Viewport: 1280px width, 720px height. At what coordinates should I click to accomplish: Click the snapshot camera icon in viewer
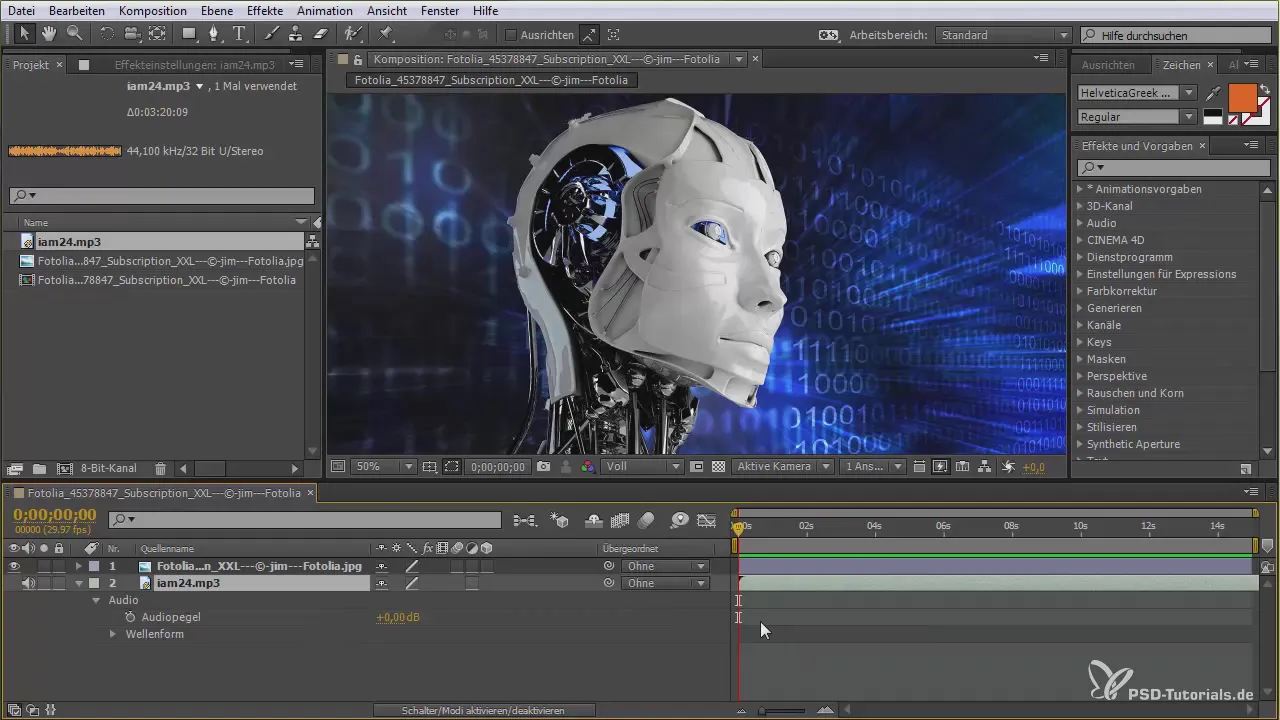pos(544,467)
